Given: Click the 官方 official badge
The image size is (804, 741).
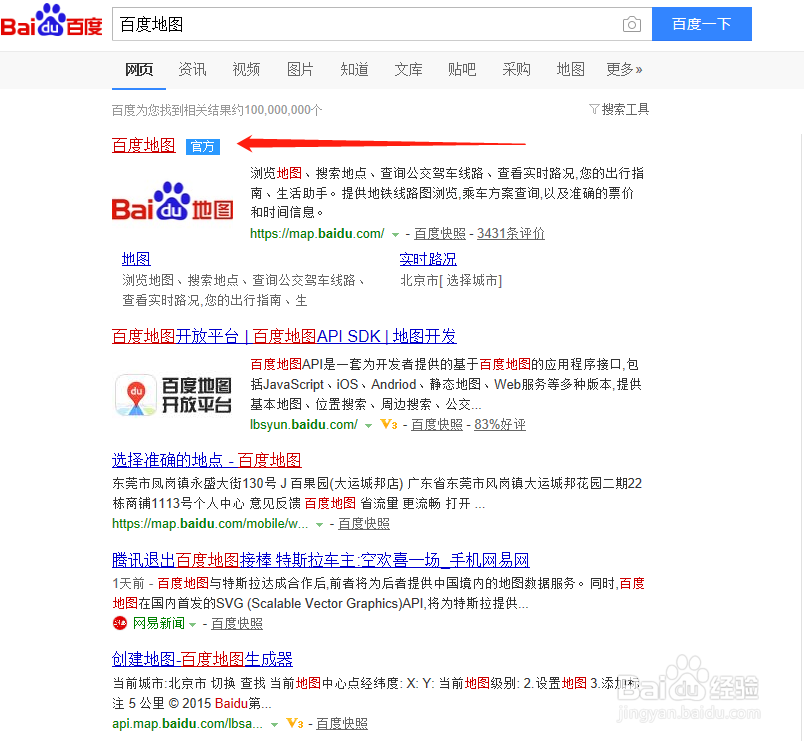Looking at the screenshot, I should point(202,146).
